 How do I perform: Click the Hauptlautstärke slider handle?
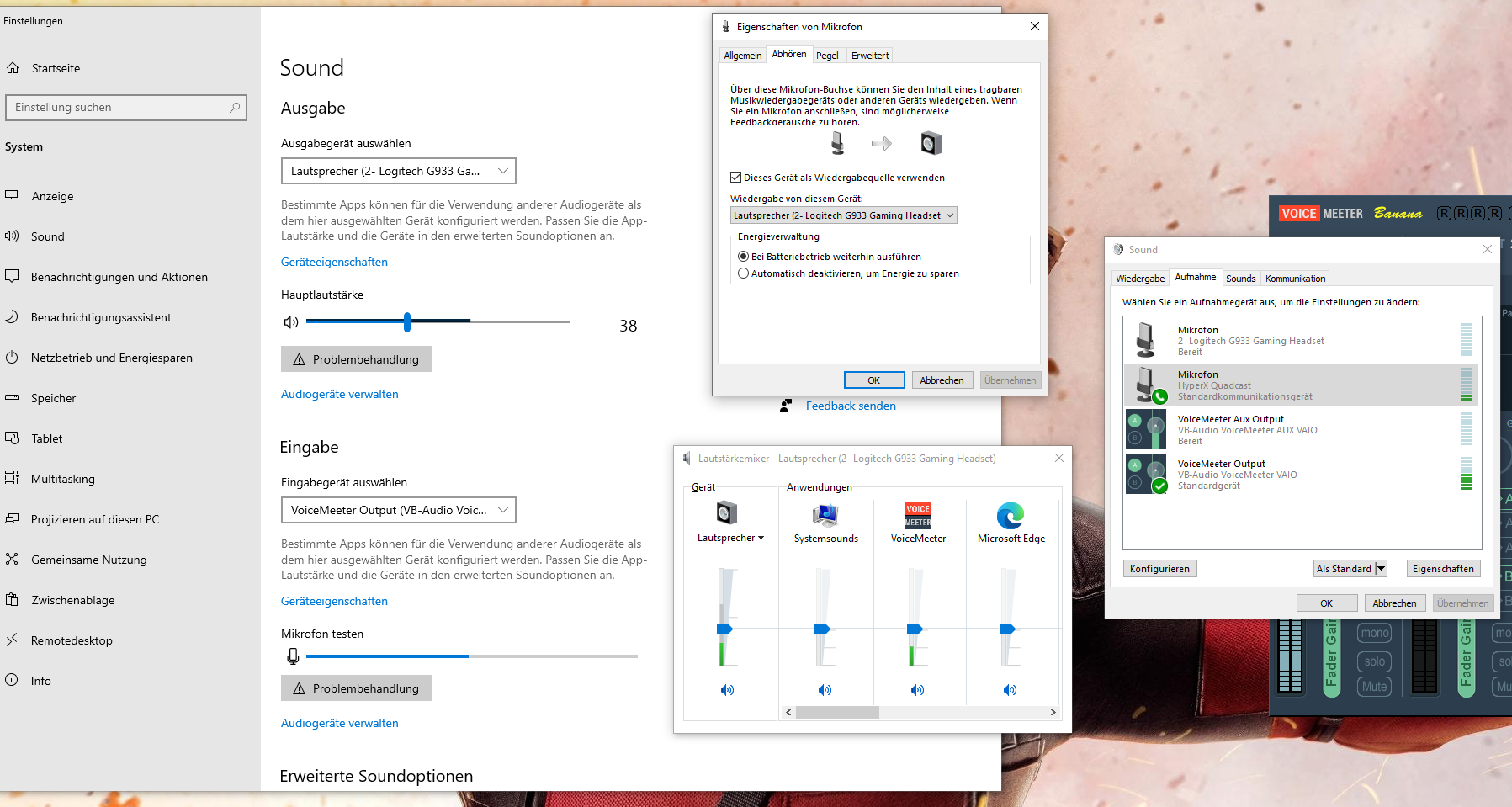407,321
